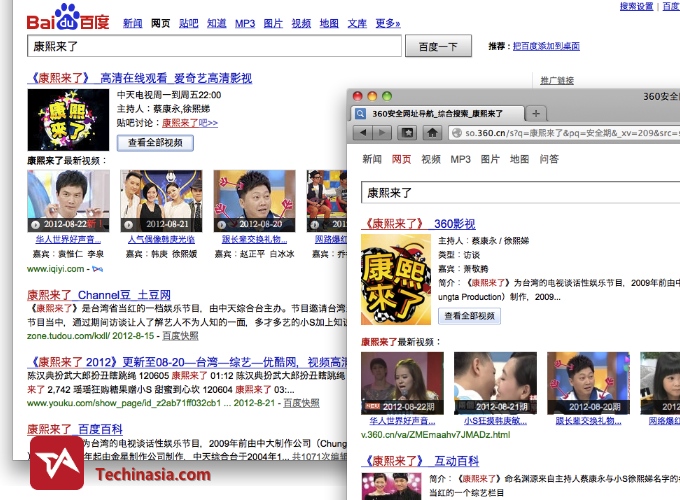Open 康熙来了吧 forum link
This screenshot has height=500, width=680.
click(x=190, y=123)
